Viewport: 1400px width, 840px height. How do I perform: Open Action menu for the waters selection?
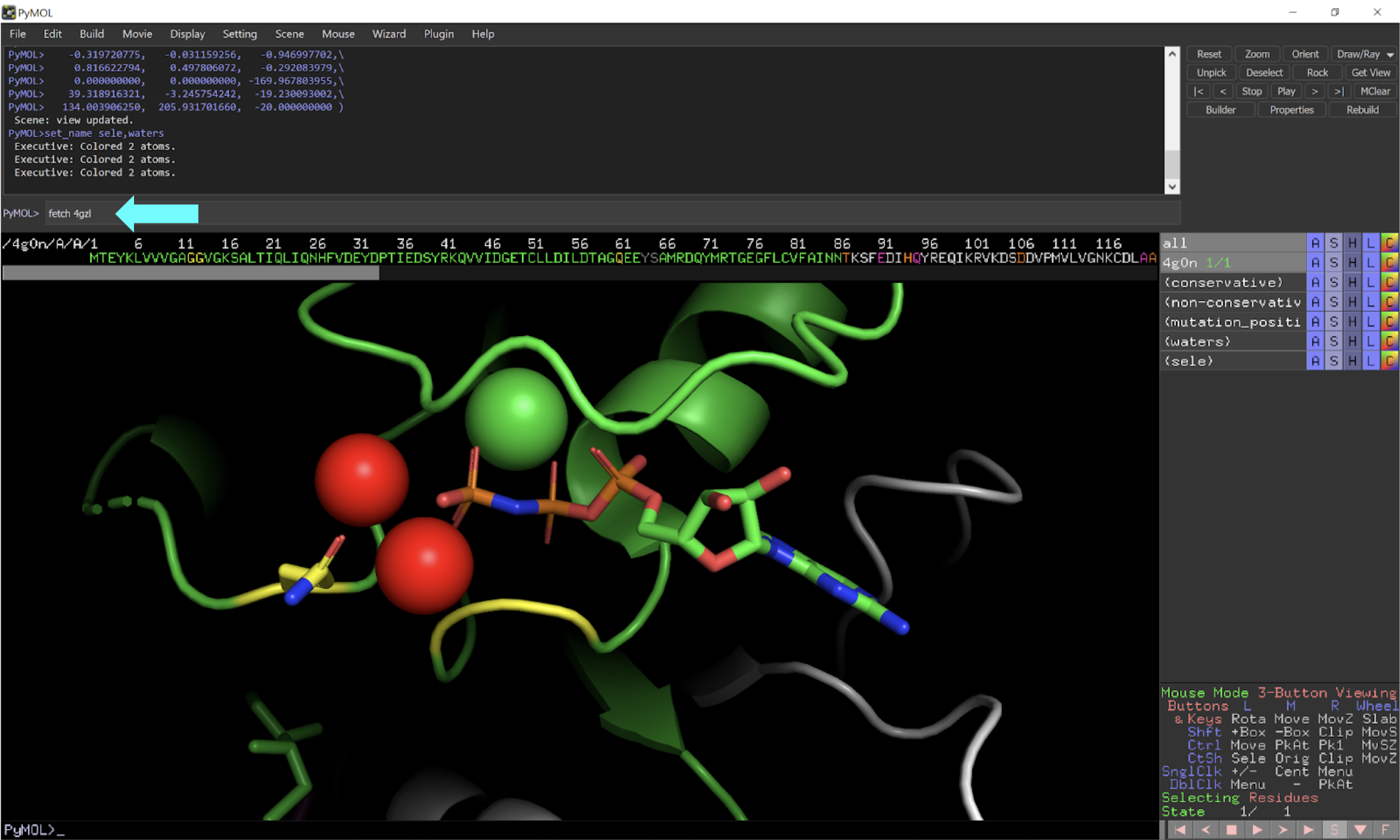tap(1315, 341)
